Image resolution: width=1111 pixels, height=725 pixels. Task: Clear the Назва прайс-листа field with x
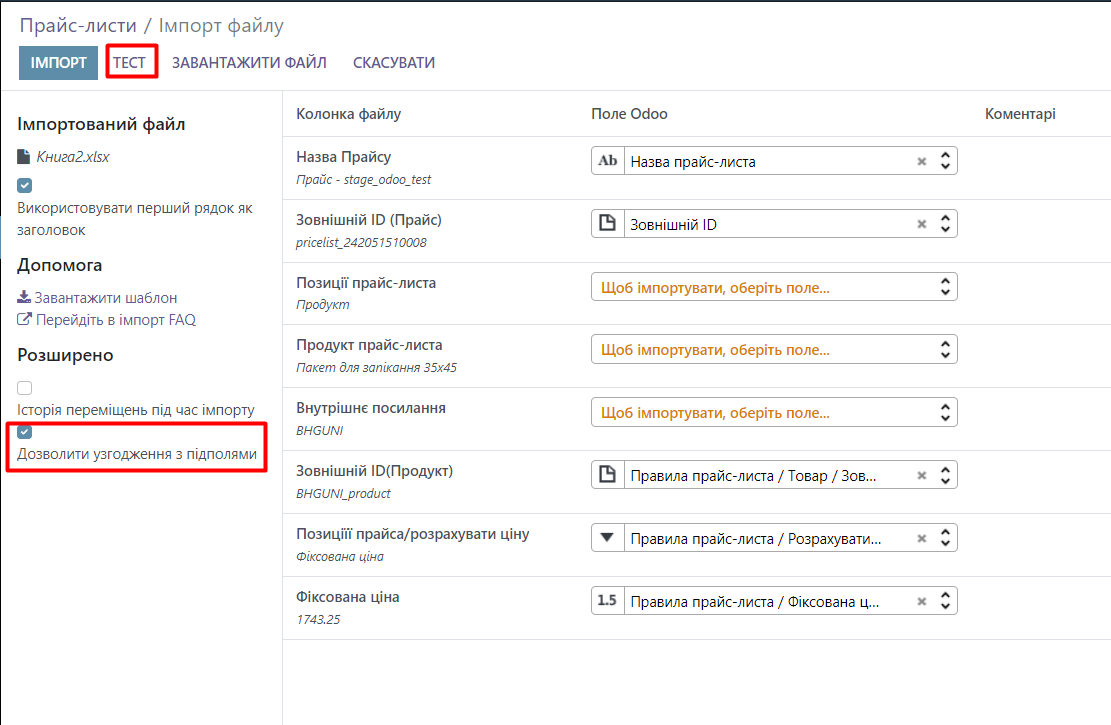point(922,162)
